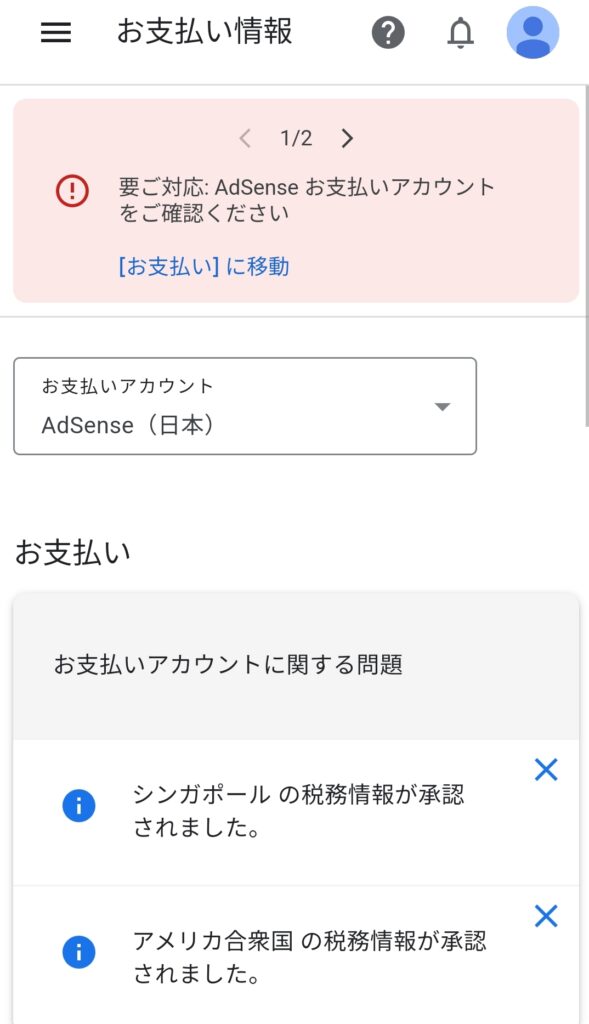Open the hamburger navigation menu
The width and height of the screenshot is (589, 1024).
click(56, 33)
